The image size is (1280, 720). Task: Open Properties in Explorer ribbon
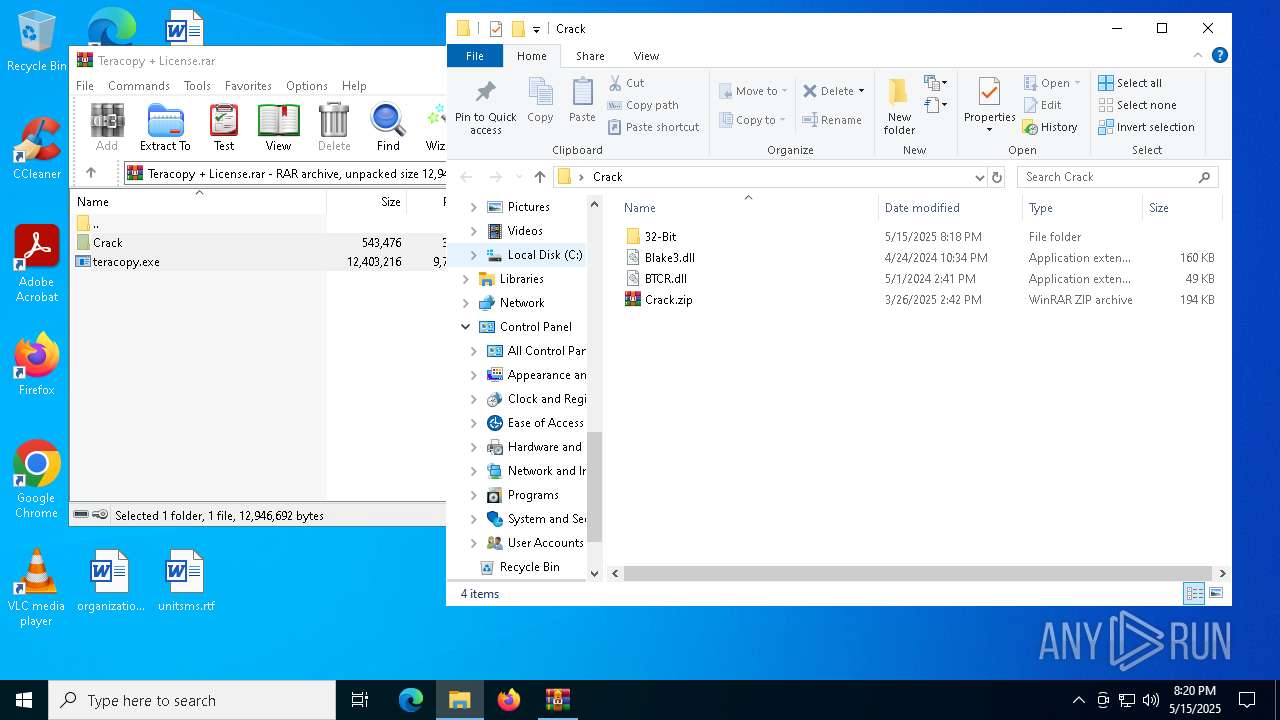coord(989,107)
